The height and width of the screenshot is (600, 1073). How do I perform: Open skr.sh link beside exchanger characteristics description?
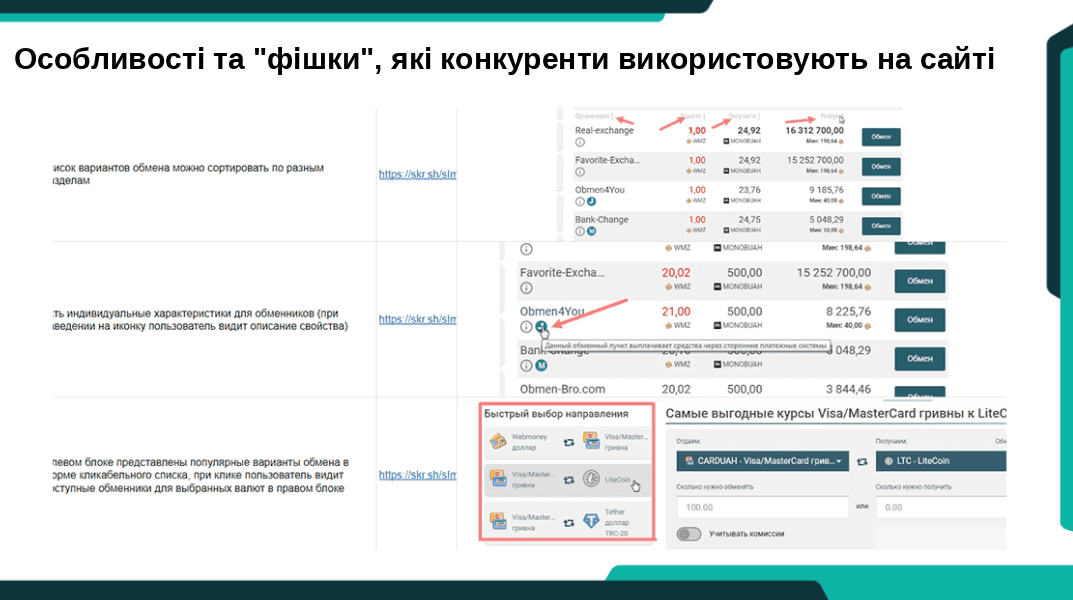(x=417, y=319)
